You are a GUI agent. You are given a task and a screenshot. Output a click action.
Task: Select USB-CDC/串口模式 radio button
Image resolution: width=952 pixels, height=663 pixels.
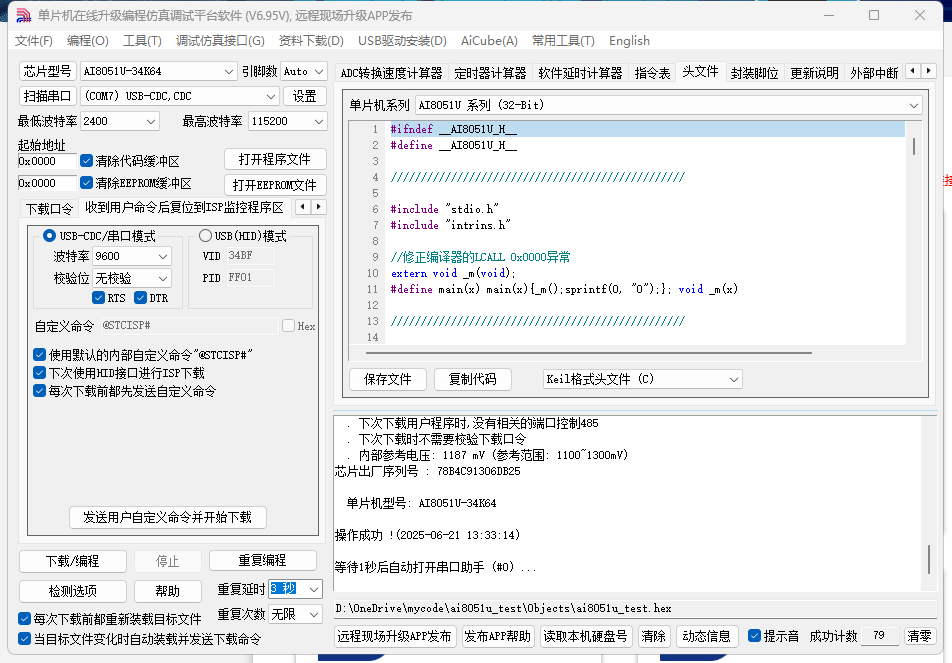49,236
